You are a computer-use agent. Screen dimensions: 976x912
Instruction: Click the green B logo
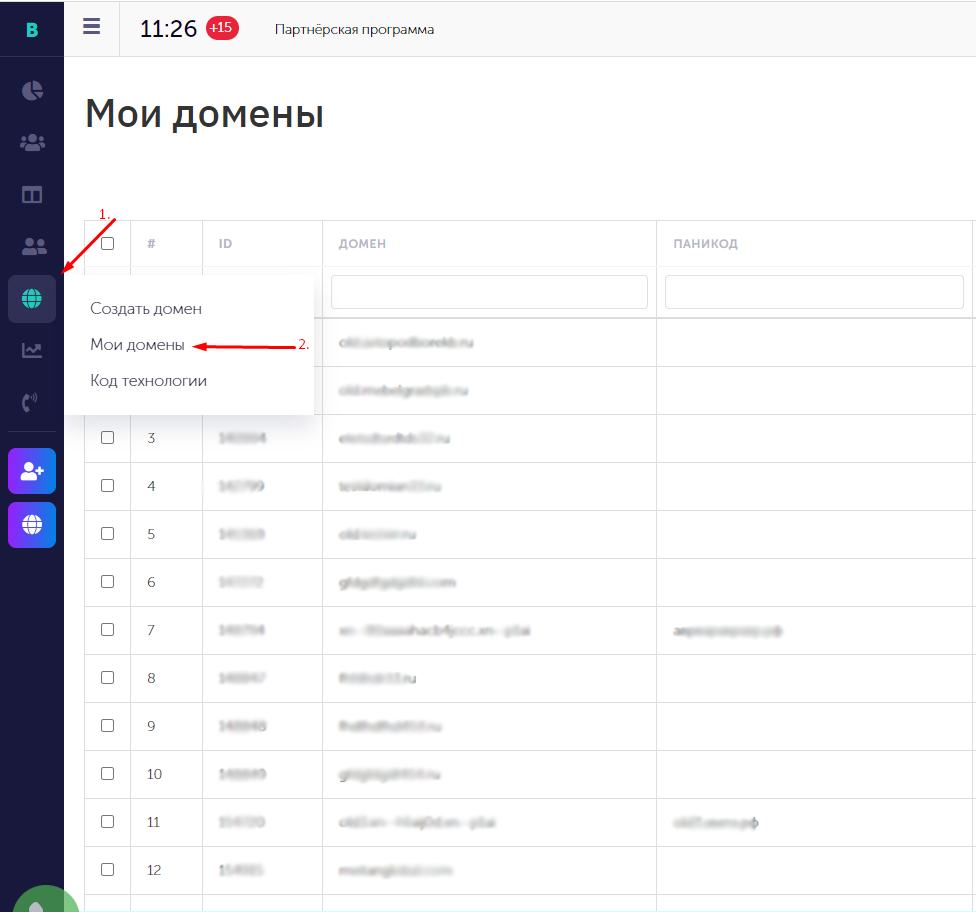pos(32,29)
